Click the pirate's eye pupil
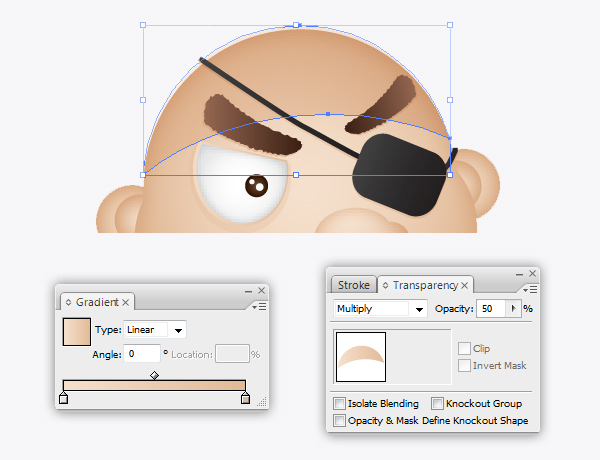Image resolution: width=600 pixels, height=460 pixels. click(x=256, y=186)
